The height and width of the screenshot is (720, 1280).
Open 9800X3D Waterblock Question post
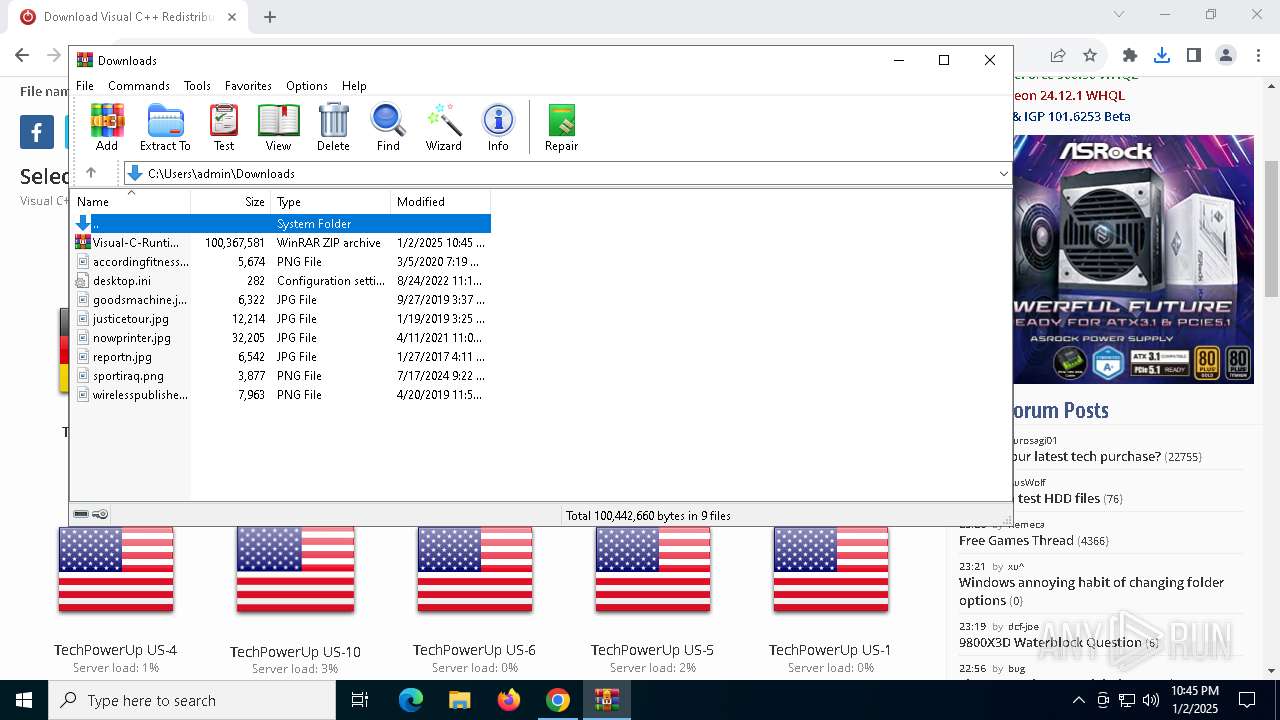coord(1050,642)
